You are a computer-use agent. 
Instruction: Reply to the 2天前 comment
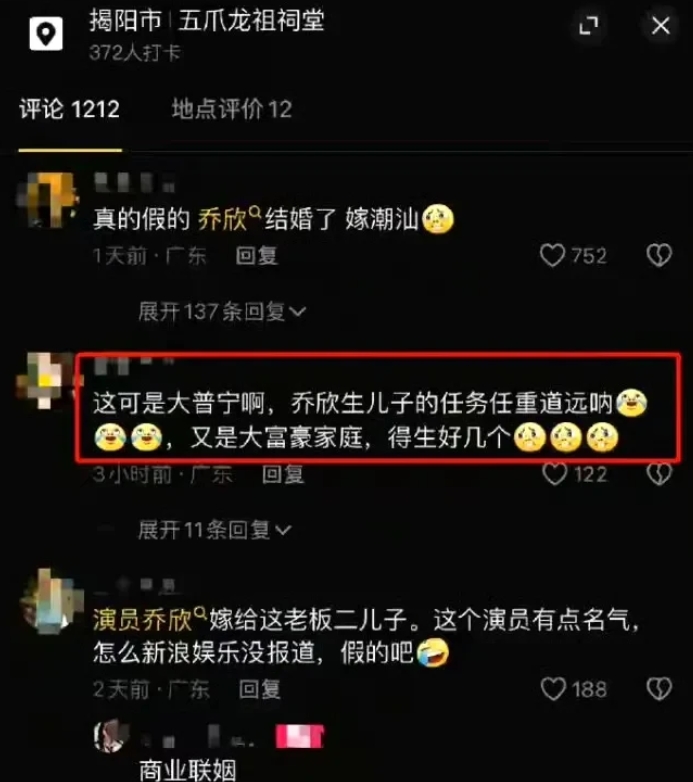pyautogui.click(x=260, y=690)
